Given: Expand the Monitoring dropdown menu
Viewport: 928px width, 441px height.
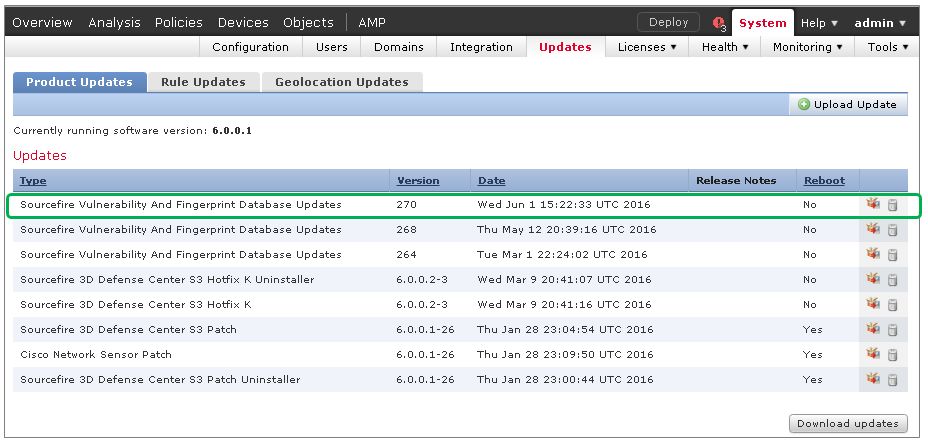Looking at the screenshot, I should (807, 47).
